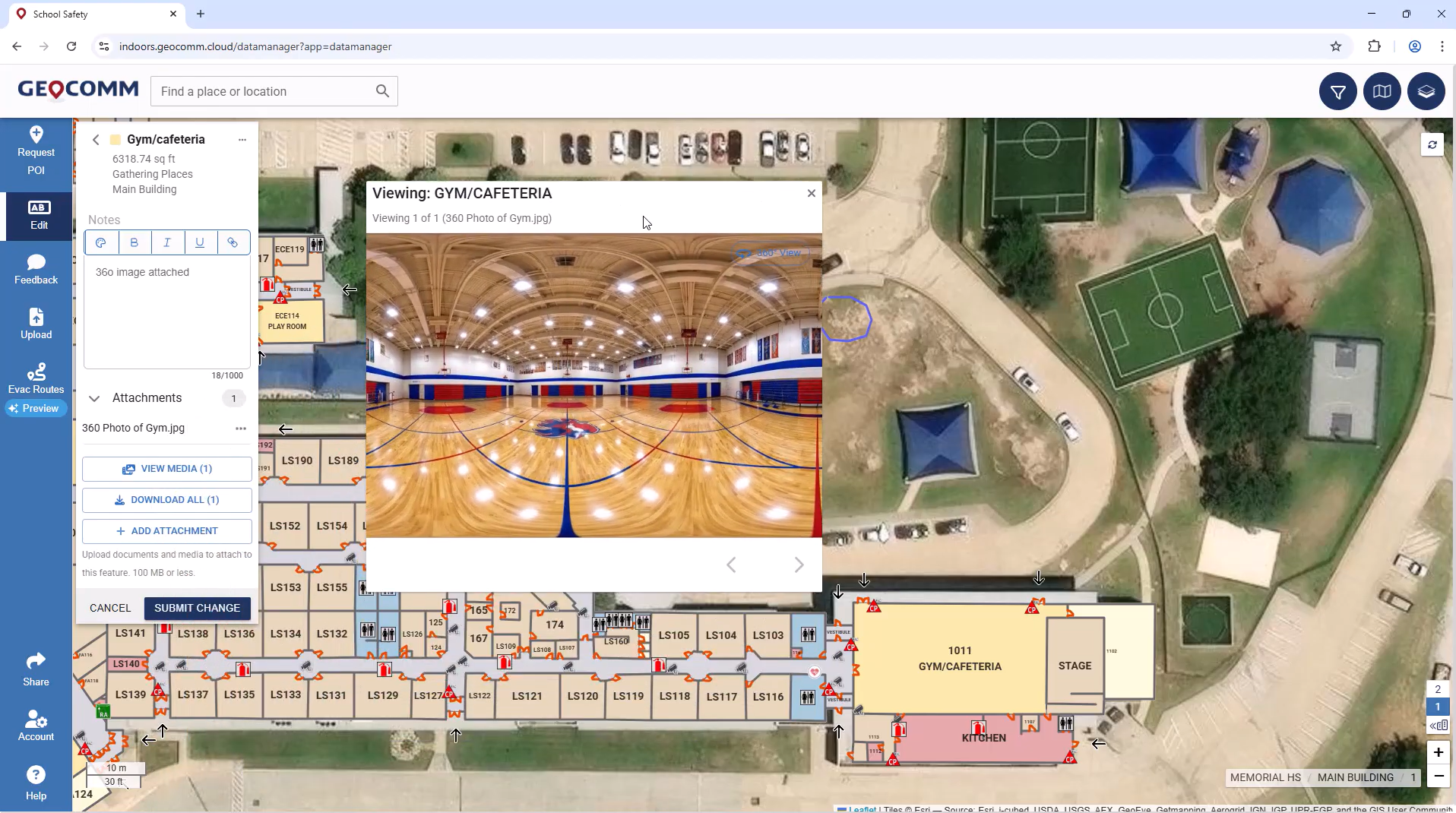The width and height of the screenshot is (1456, 813).
Task: Open Gym/cafeteria more options menu
Action: pyautogui.click(x=242, y=140)
